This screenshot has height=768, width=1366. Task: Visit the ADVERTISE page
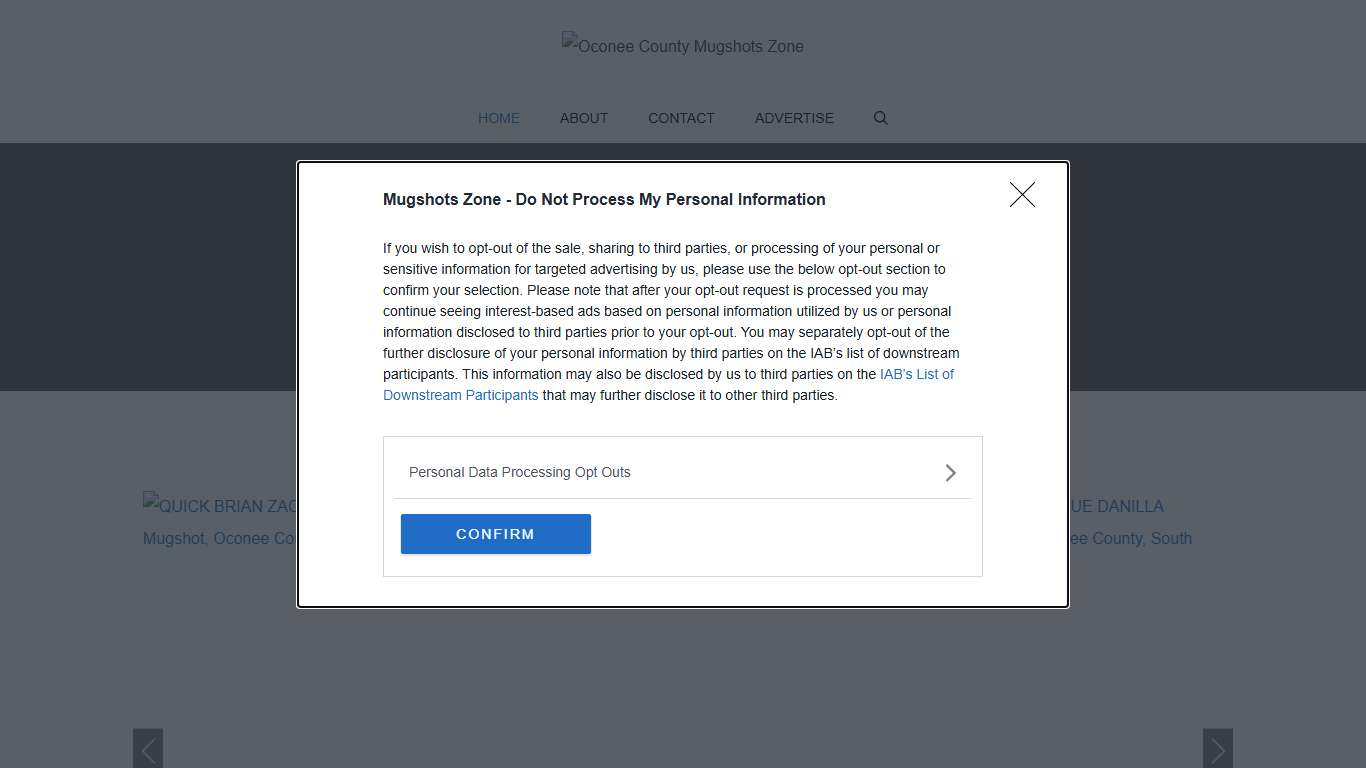794,118
